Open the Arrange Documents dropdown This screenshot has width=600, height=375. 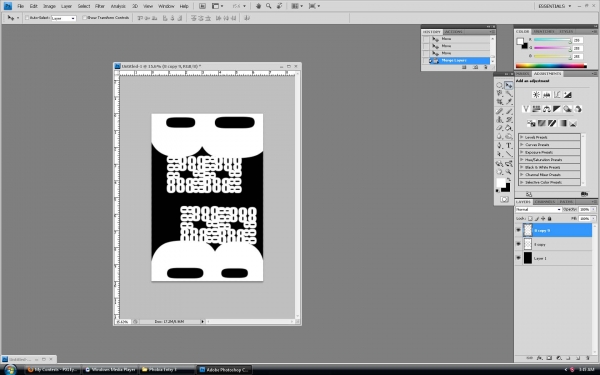tap(296, 6)
